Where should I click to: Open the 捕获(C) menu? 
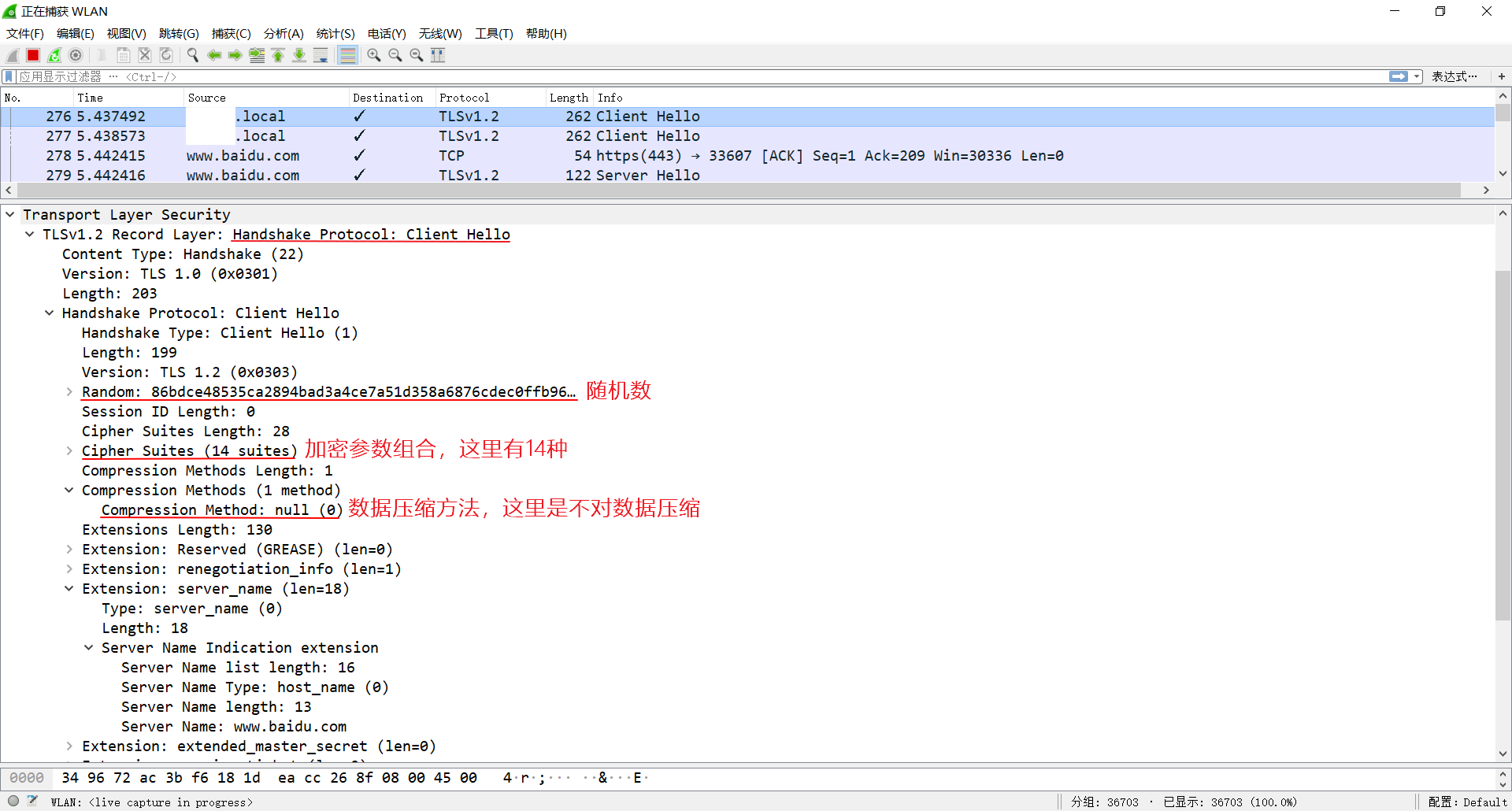pos(232,34)
